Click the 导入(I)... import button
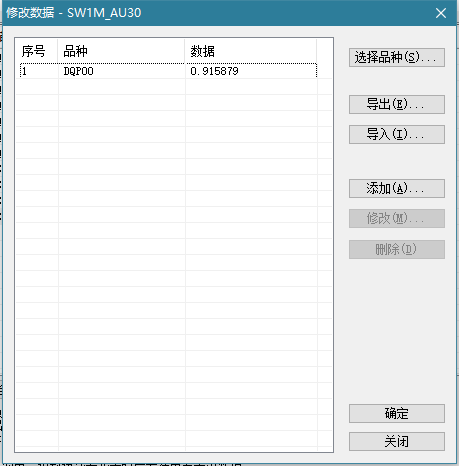Image resolution: width=459 pixels, height=466 pixels. 397,134
